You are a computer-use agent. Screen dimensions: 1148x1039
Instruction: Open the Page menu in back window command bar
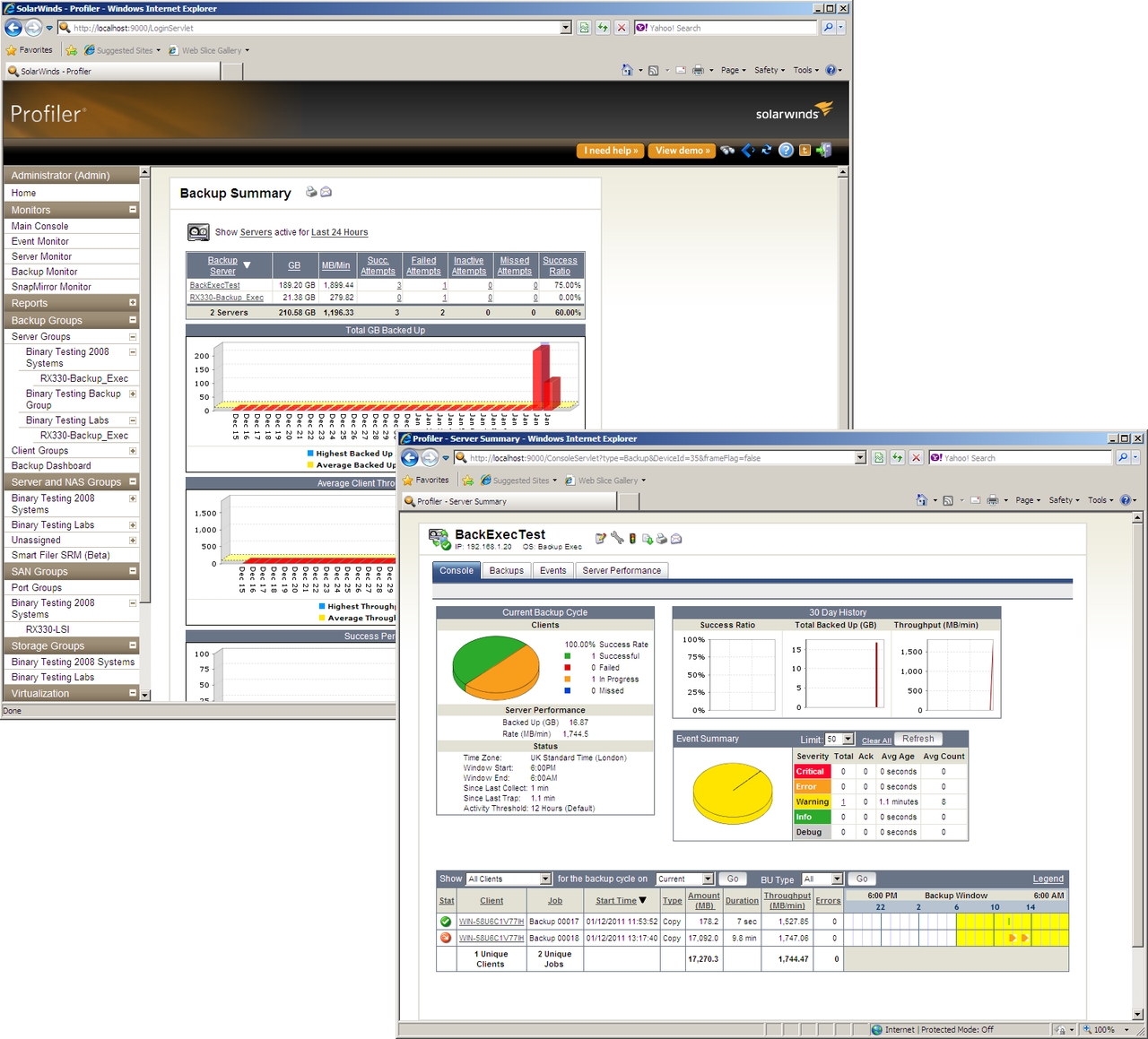[x=733, y=70]
